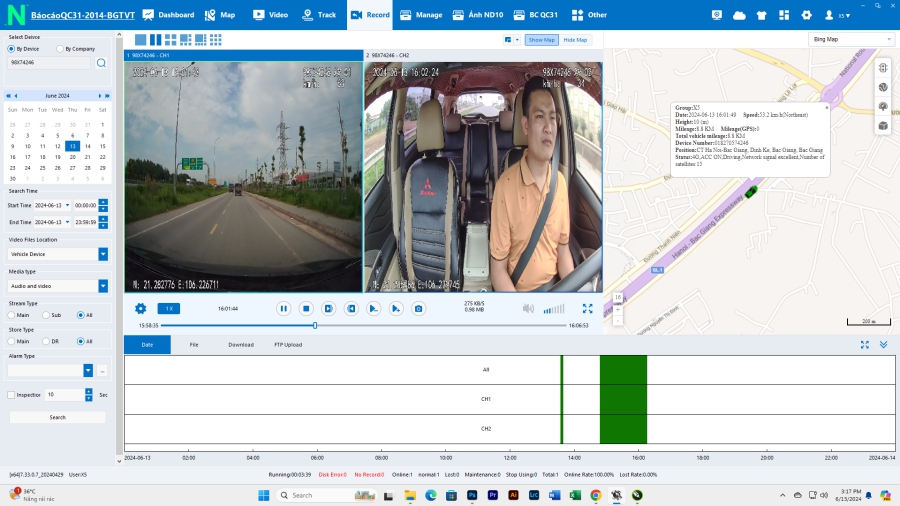Select the By Company radio button
The image size is (900, 506).
click(59, 48)
